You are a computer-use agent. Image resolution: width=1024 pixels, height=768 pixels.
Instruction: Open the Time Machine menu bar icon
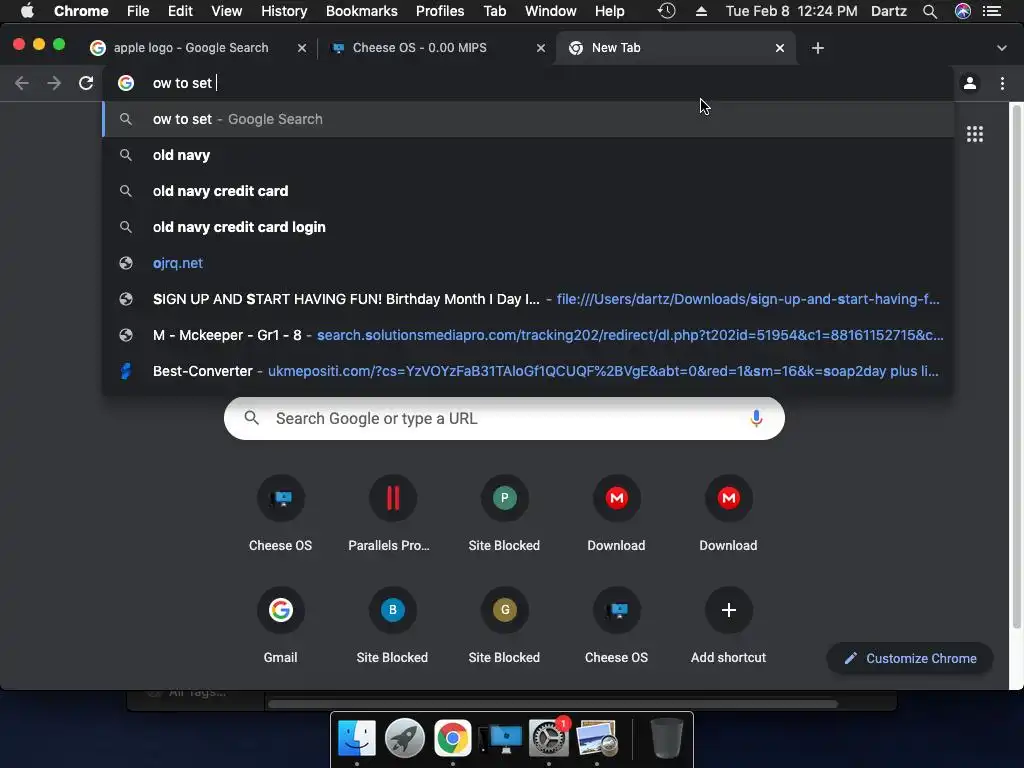(666, 11)
